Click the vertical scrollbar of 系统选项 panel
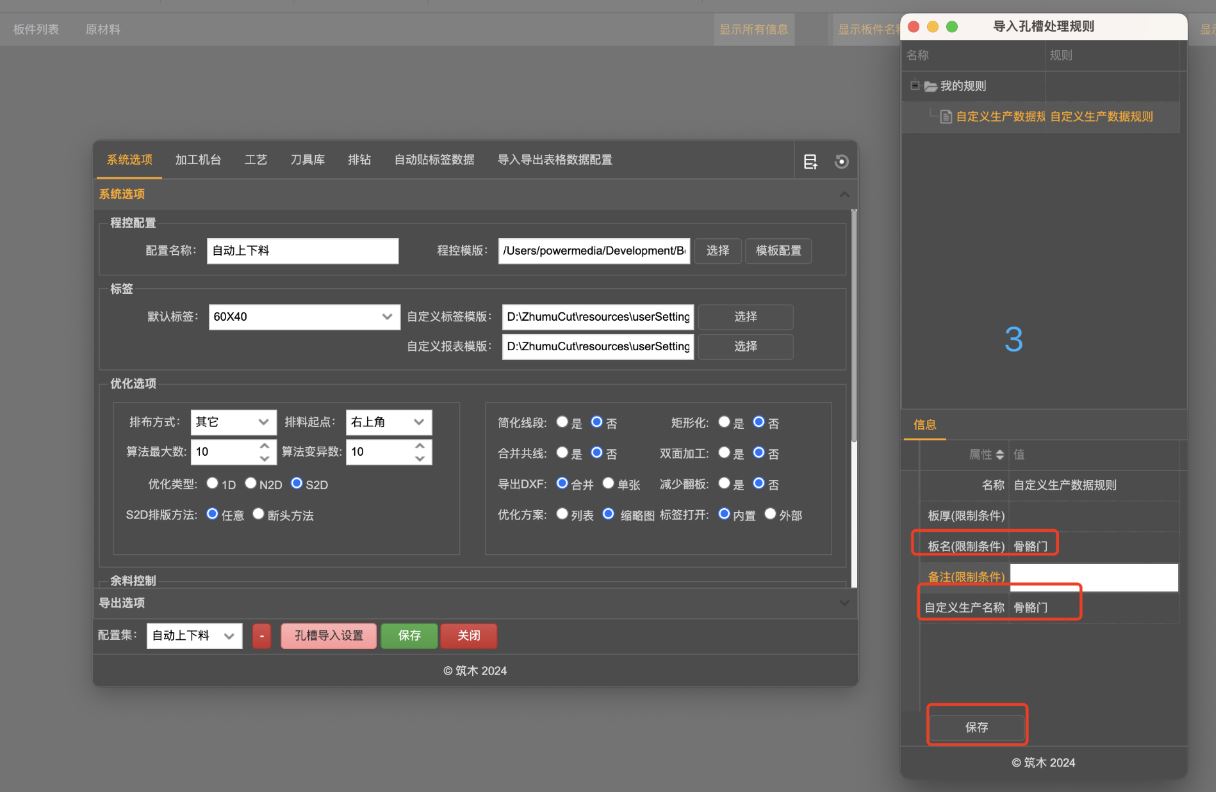1216x792 pixels. pos(853,320)
